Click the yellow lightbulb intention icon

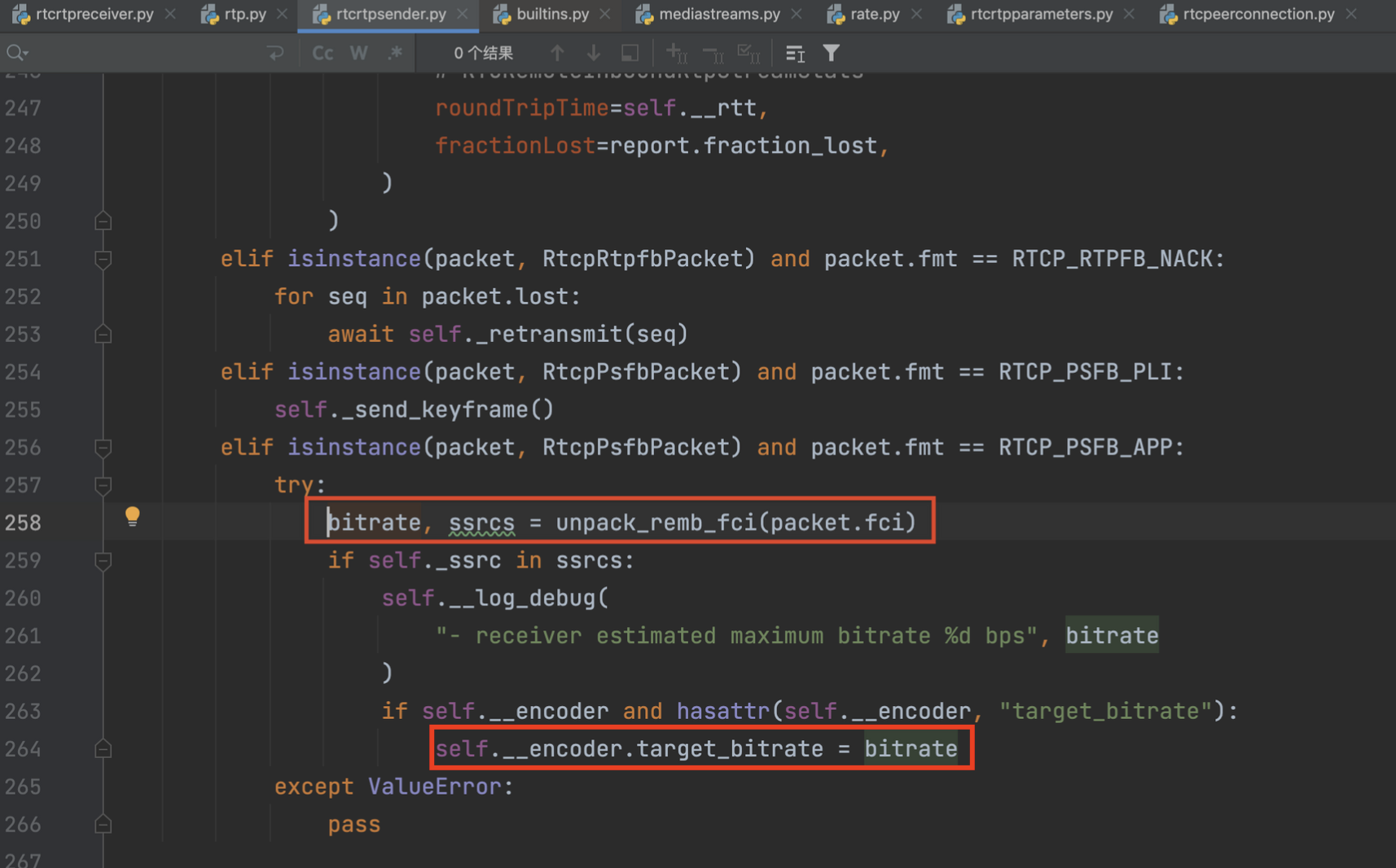point(132,516)
